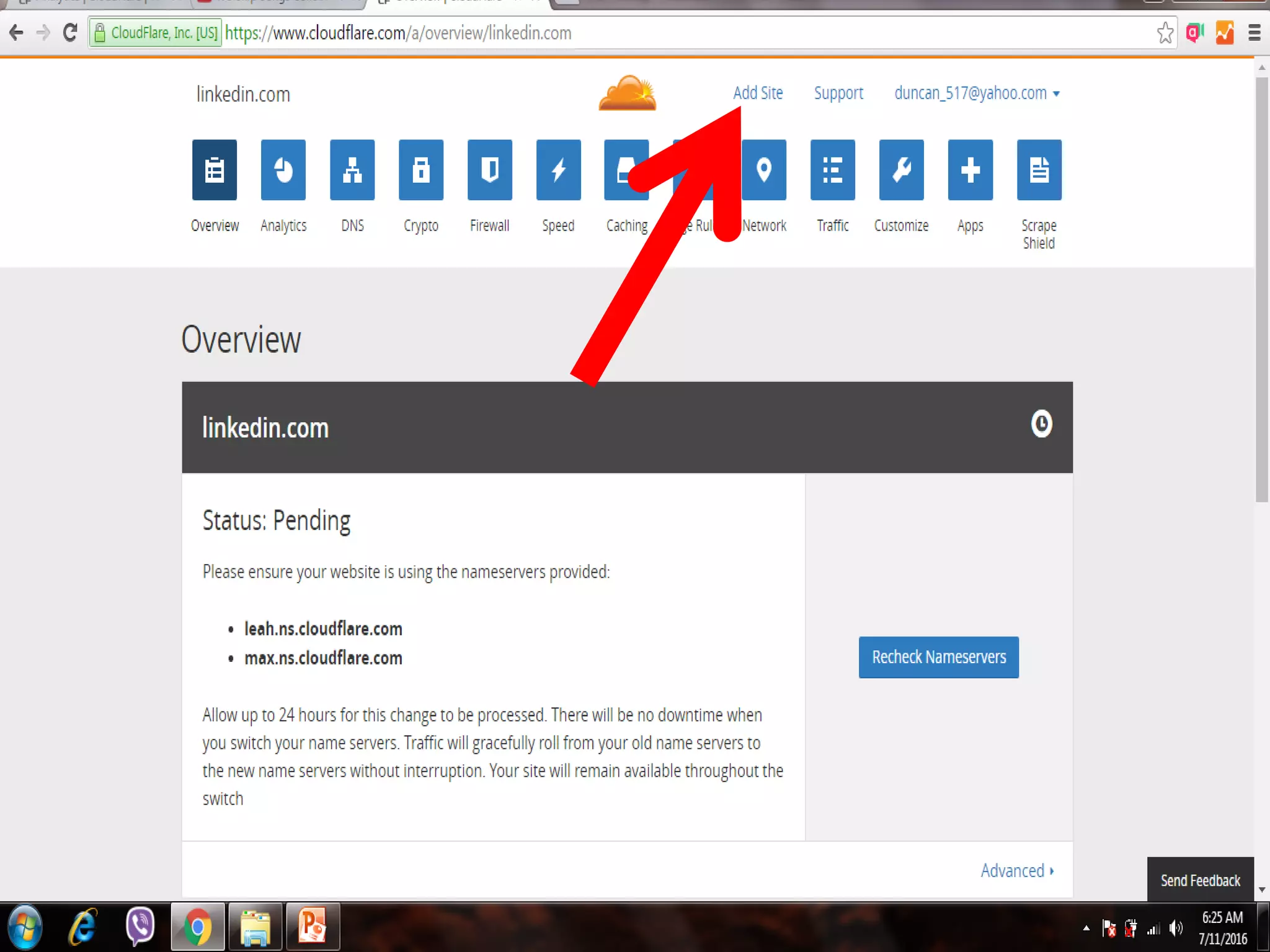Select the Crypto lock icon
The width and height of the screenshot is (1270, 952).
(421, 170)
